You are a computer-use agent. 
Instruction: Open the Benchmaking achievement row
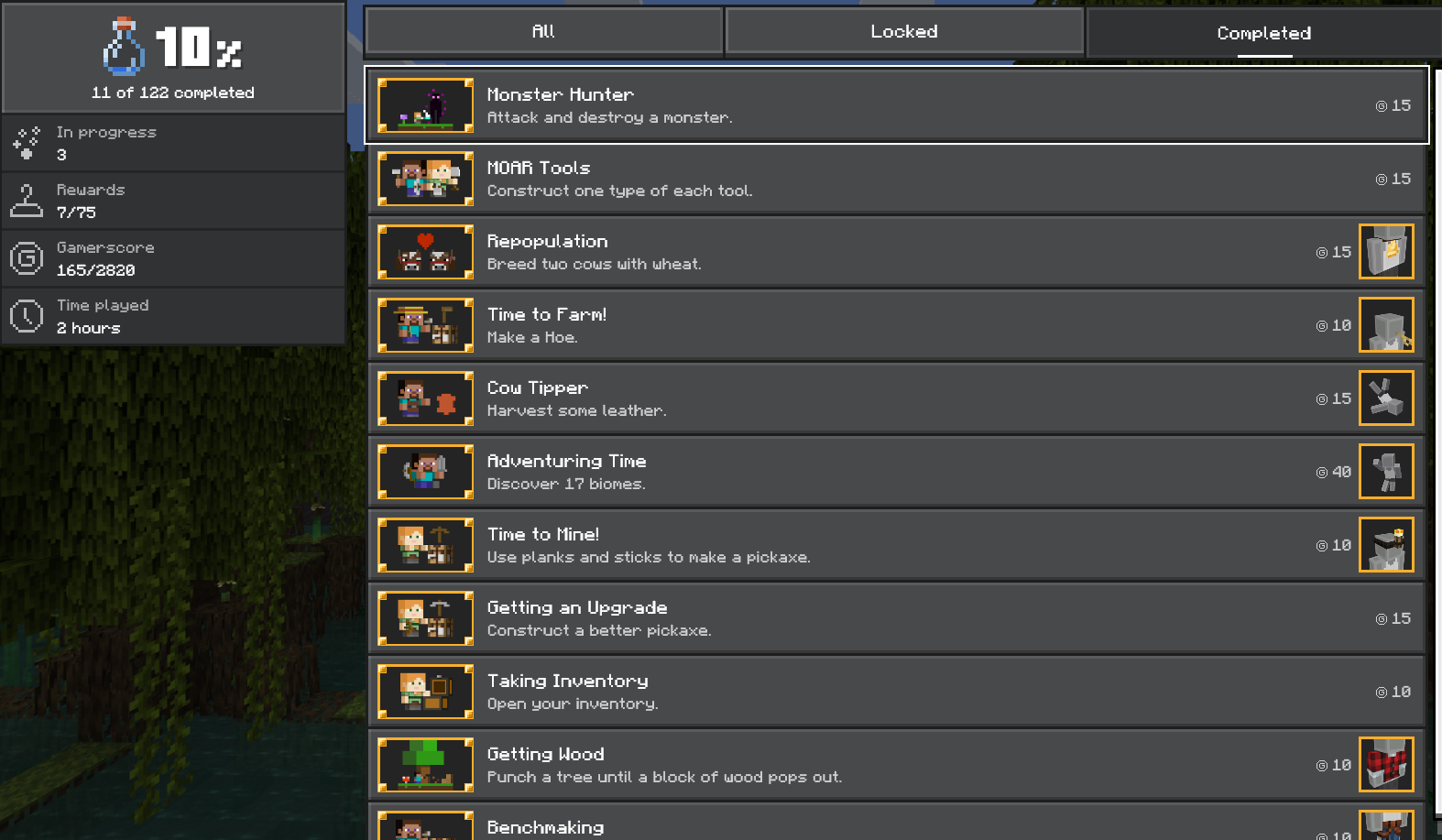tap(896, 822)
